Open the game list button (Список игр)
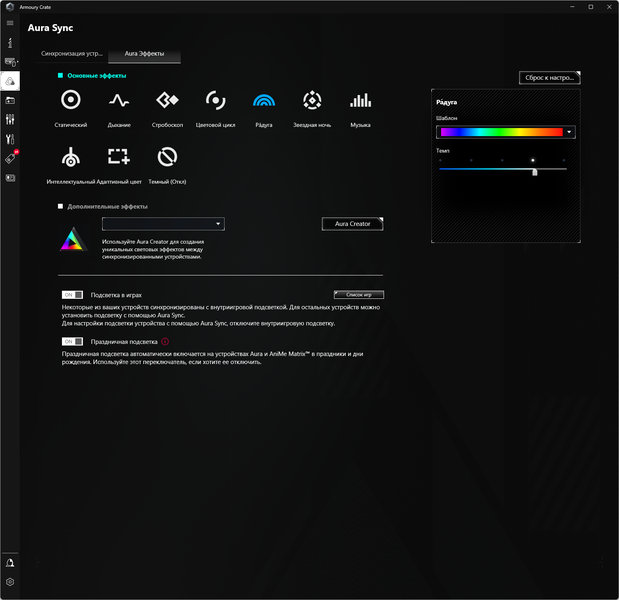Viewport: 619px width, 600px height. [359, 294]
